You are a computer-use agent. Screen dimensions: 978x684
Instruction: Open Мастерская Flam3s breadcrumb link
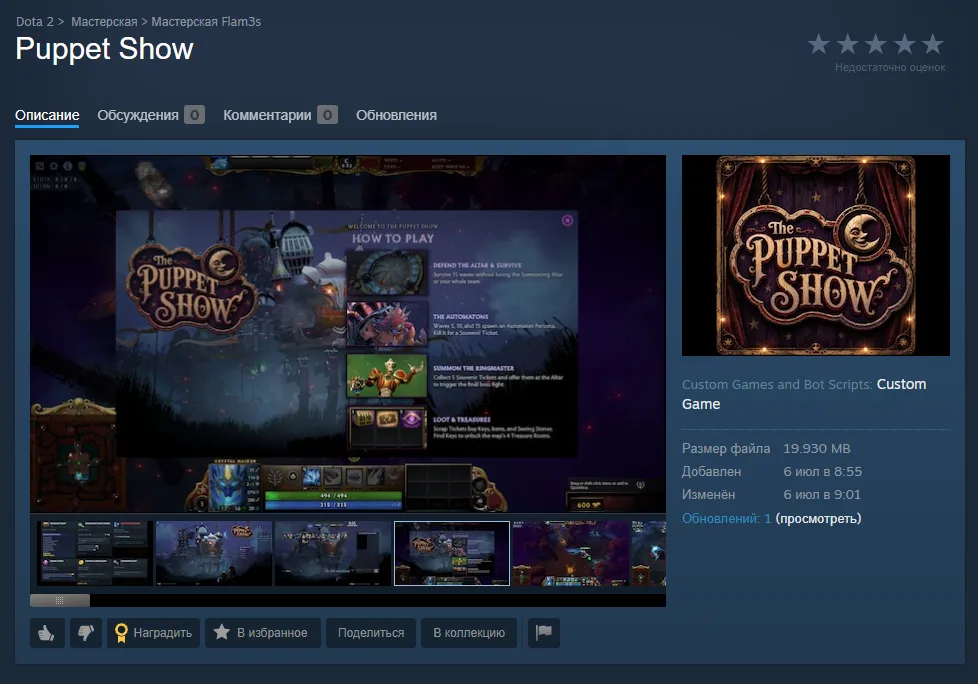point(206,22)
